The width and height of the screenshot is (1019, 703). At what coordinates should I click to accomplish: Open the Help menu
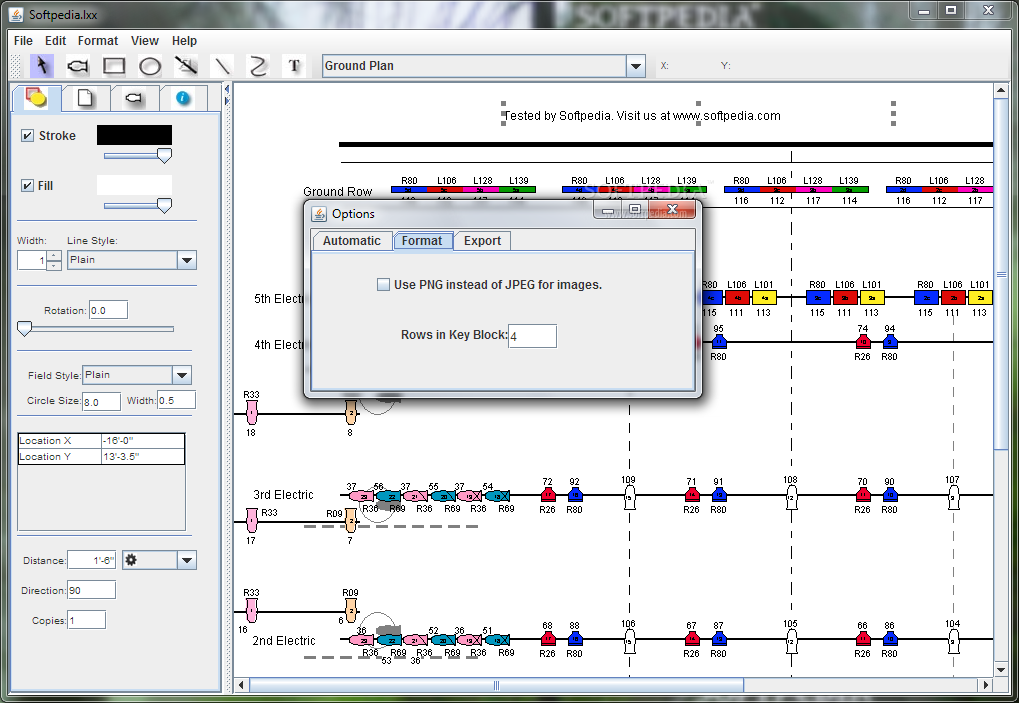tap(185, 40)
